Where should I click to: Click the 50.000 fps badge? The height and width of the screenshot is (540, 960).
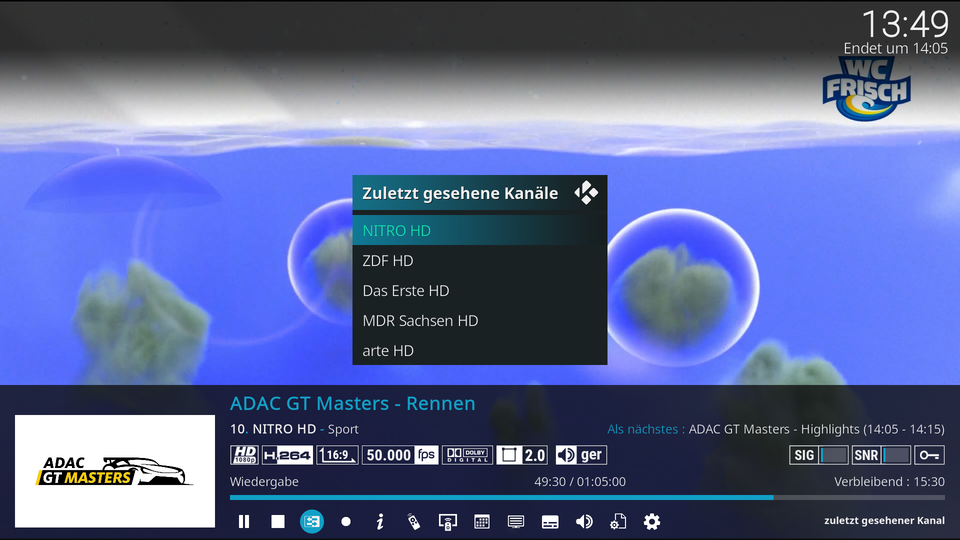coord(400,455)
